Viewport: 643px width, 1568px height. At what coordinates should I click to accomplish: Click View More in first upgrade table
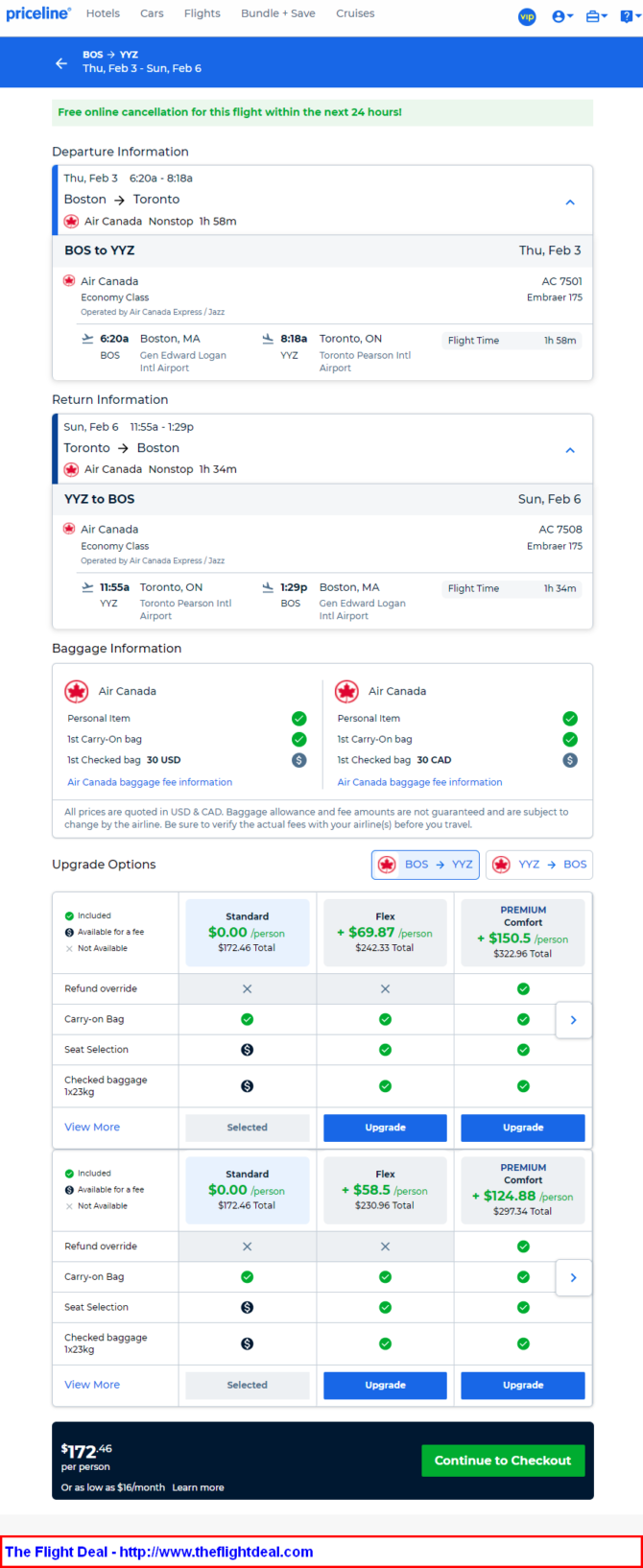pyautogui.click(x=92, y=1128)
